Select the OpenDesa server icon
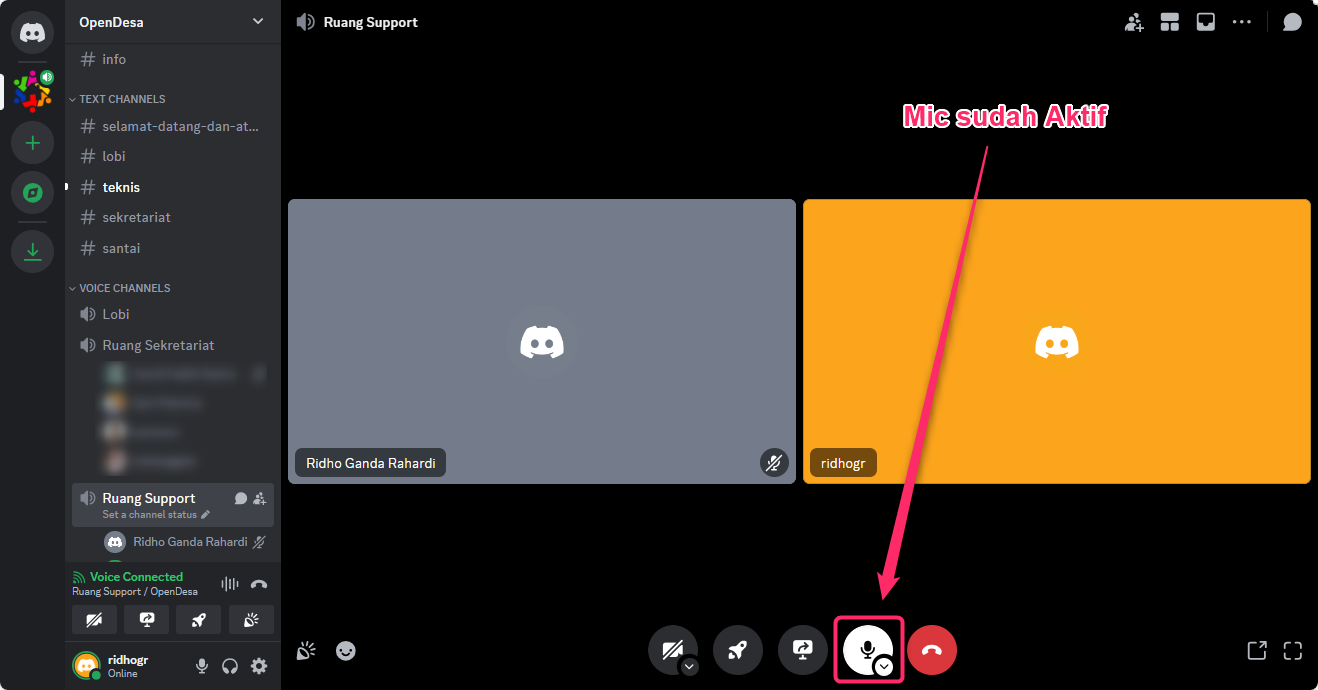Image resolution: width=1318 pixels, height=690 pixels. [33, 91]
